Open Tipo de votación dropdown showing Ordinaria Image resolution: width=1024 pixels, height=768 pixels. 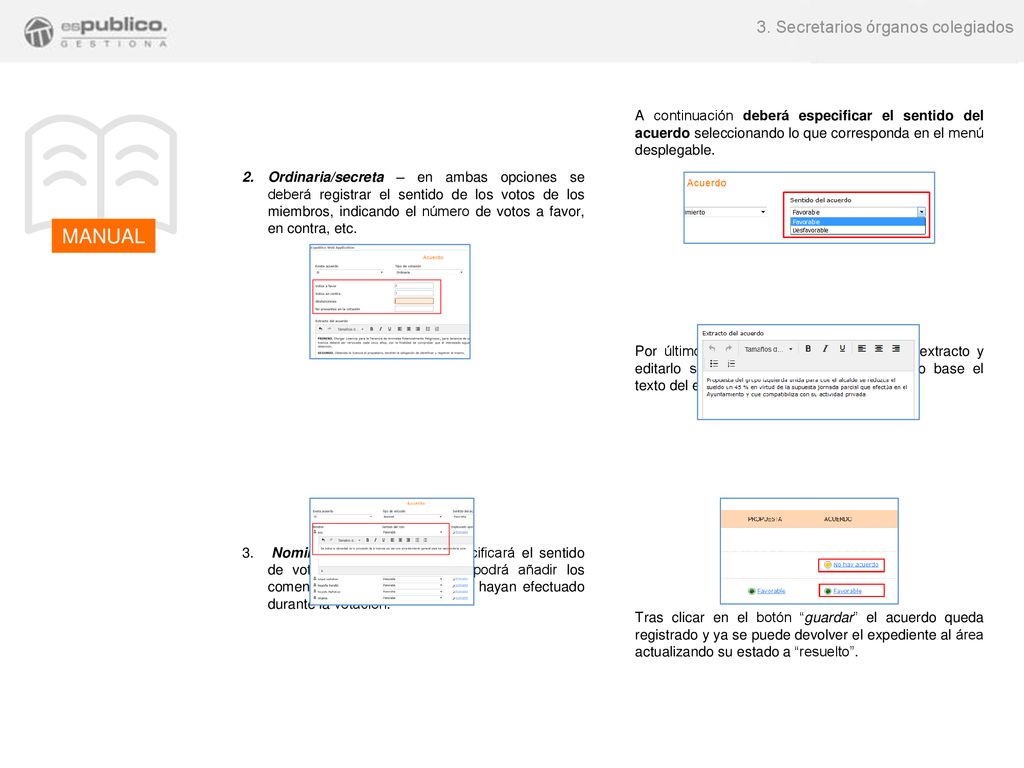pos(429,272)
